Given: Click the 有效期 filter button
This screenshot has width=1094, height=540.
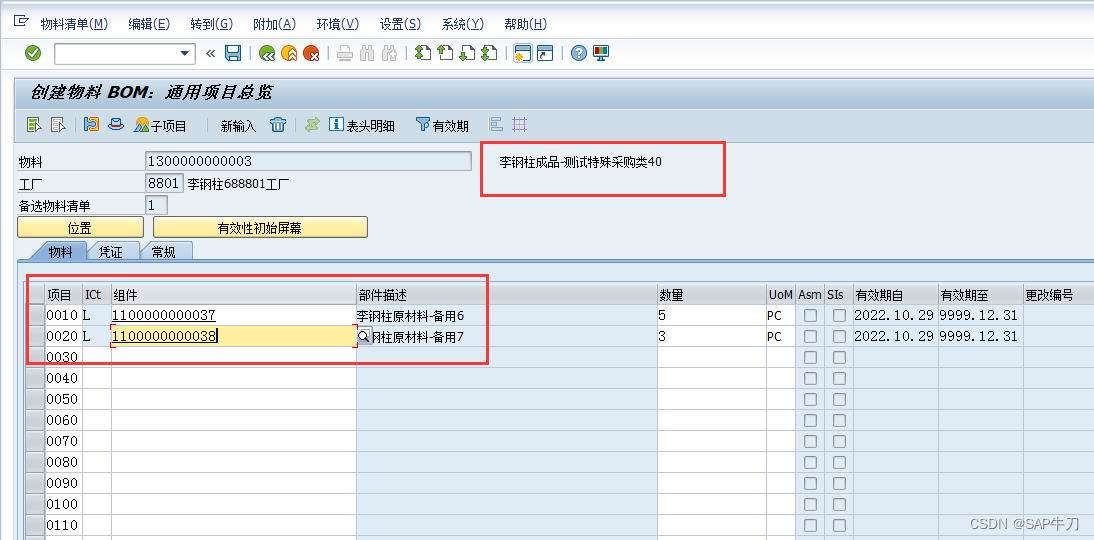Looking at the screenshot, I should click(x=442, y=126).
